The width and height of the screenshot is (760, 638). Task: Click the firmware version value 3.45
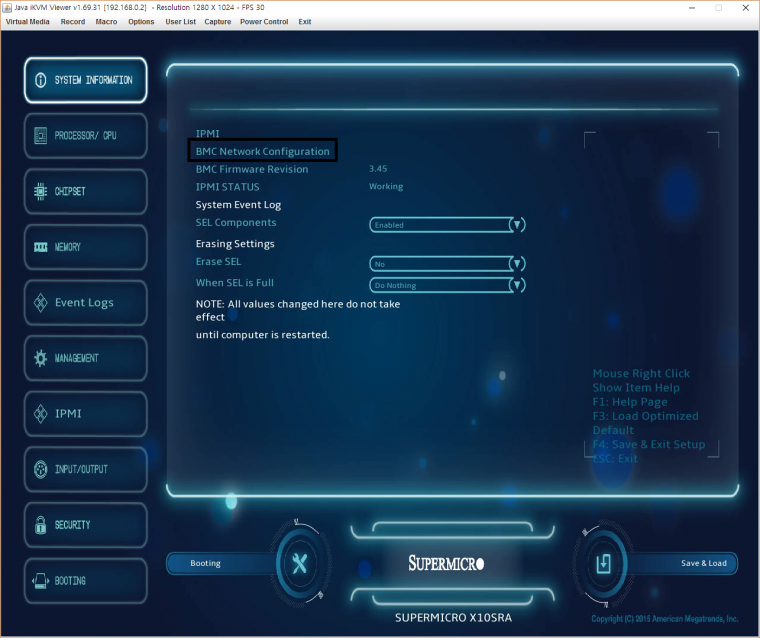(378, 169)
